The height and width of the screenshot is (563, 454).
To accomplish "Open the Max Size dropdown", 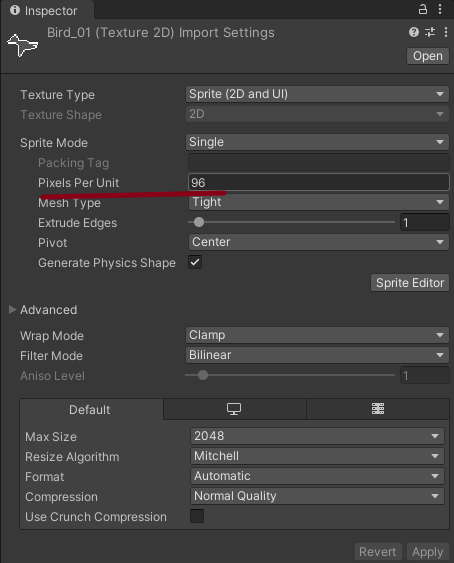I will 317,436.
